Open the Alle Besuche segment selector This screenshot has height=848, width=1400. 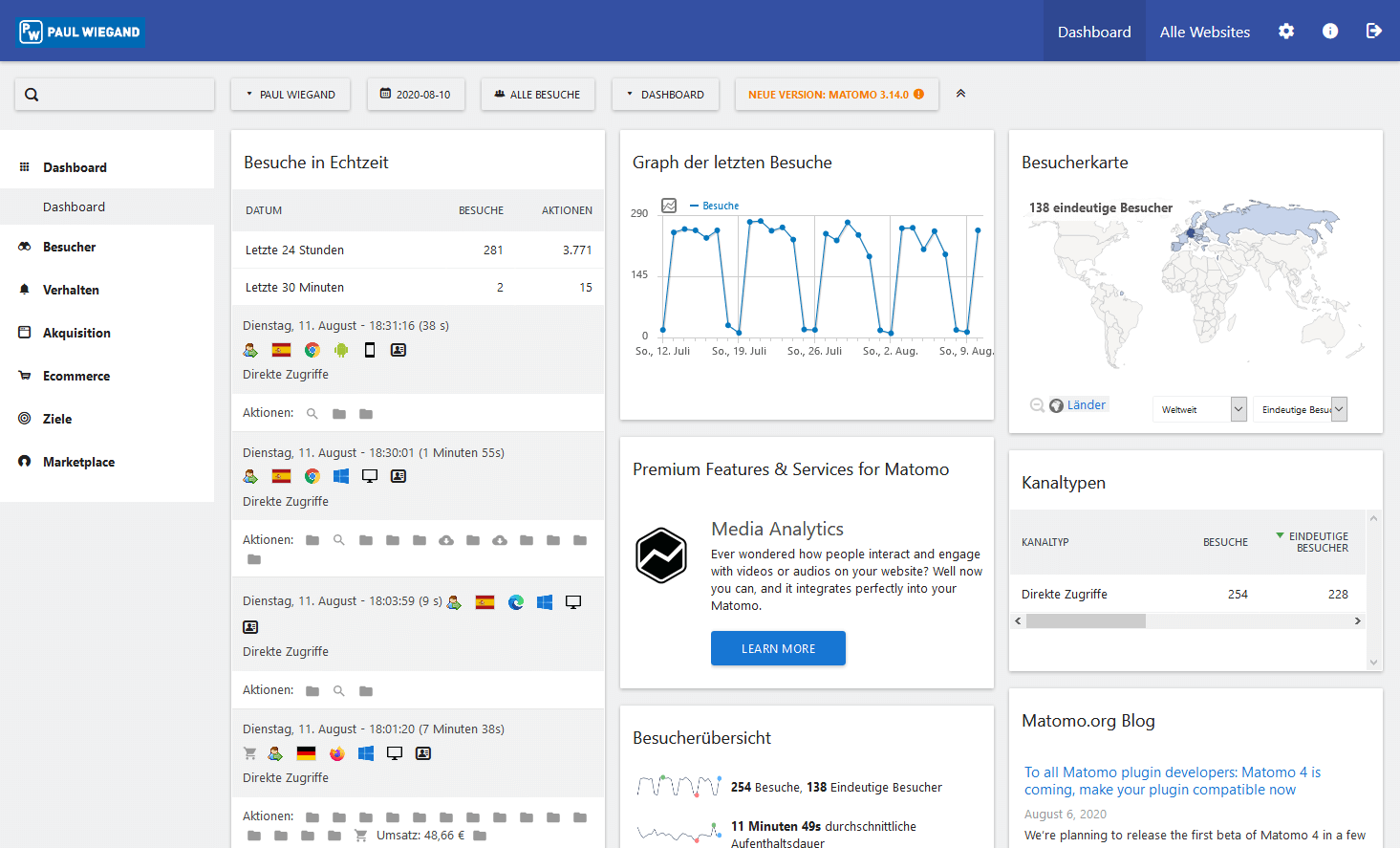[538, 95]
